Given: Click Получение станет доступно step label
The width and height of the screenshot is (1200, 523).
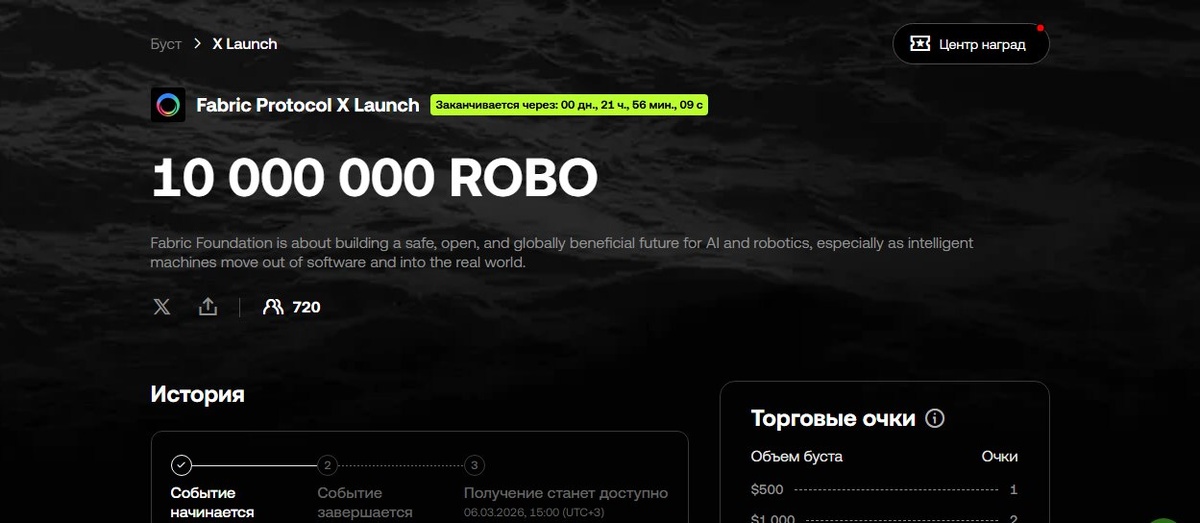Looking at the screenshot, I should click(x=566, y=493).
